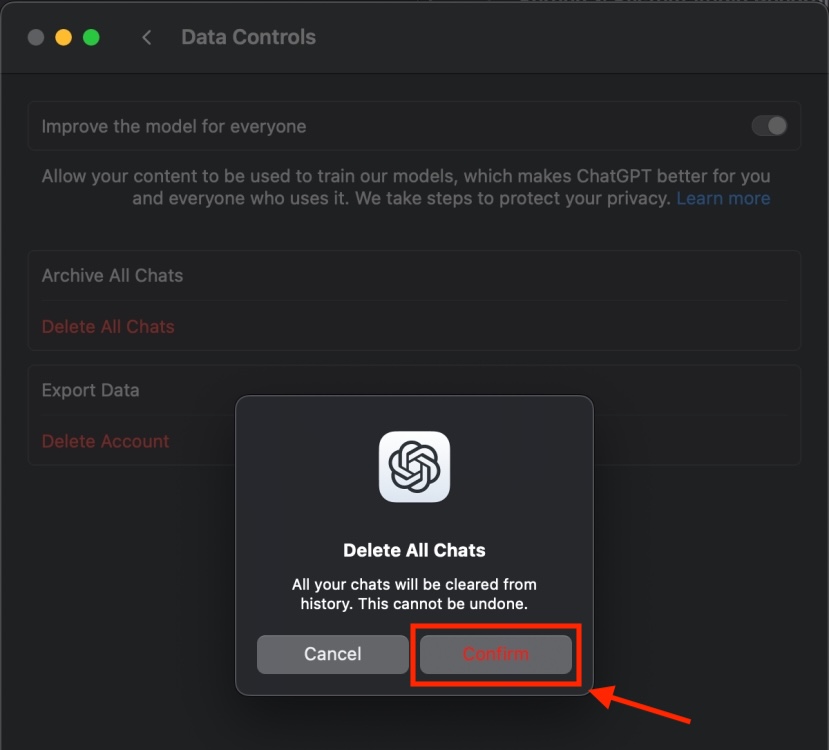Click the ChatGPT logo in the dialog

(414, 466)
